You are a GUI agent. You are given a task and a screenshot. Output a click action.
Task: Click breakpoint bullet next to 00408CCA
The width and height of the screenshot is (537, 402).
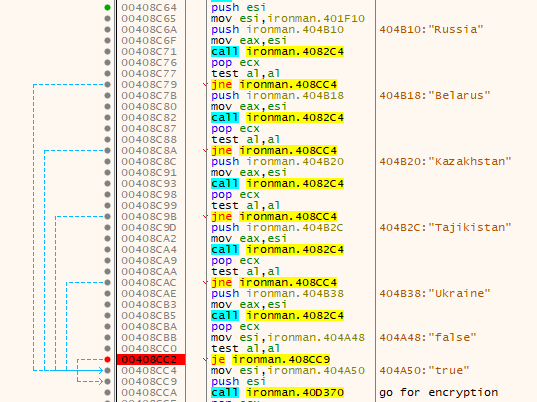108,392
